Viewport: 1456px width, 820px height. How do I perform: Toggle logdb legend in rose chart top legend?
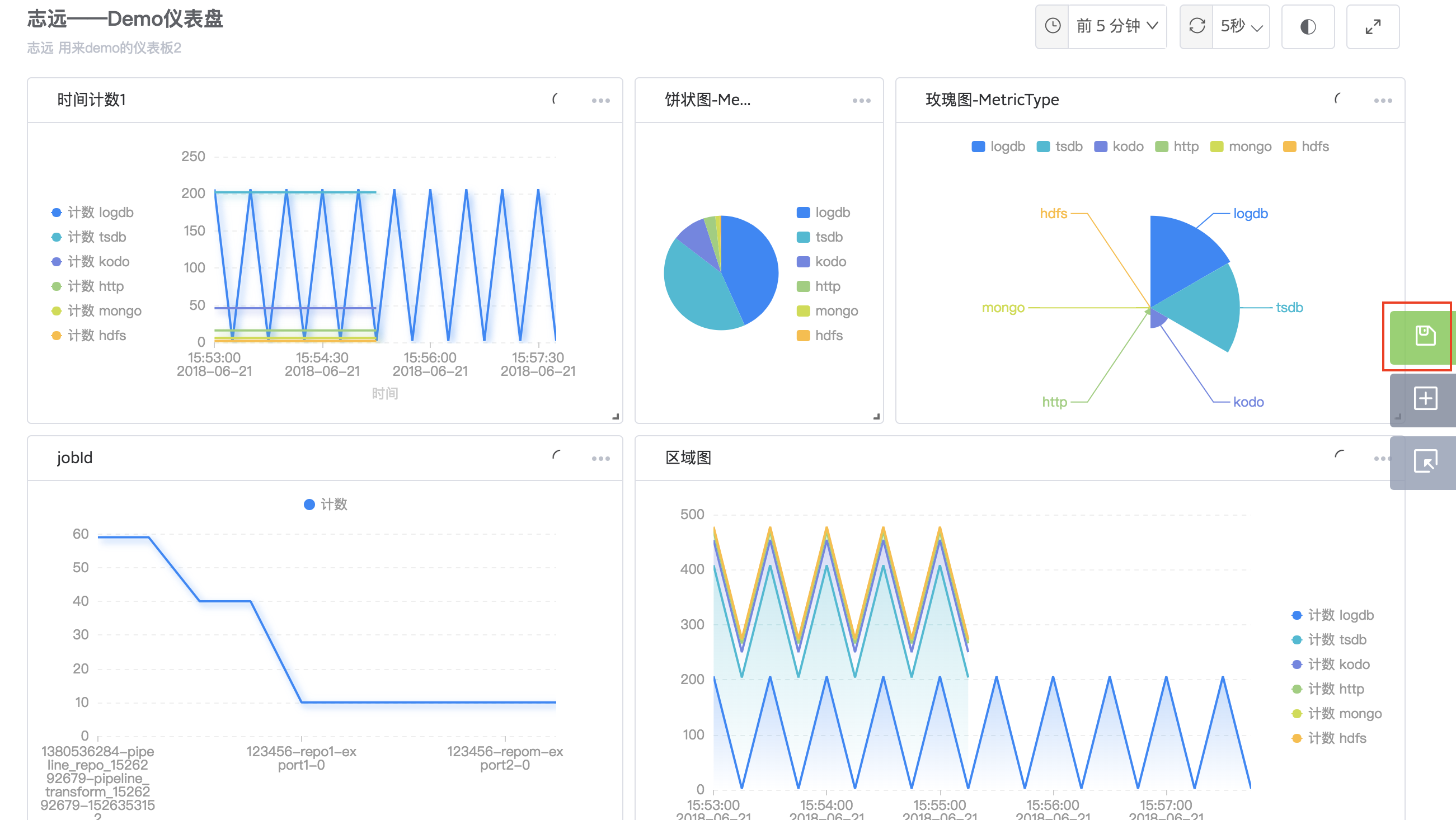pos(998,147)
